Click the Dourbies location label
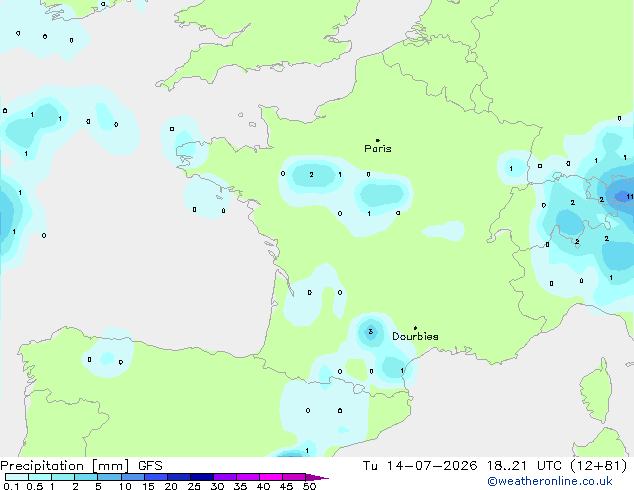Screen dimensions: 634x490 (x=415, y=336)
